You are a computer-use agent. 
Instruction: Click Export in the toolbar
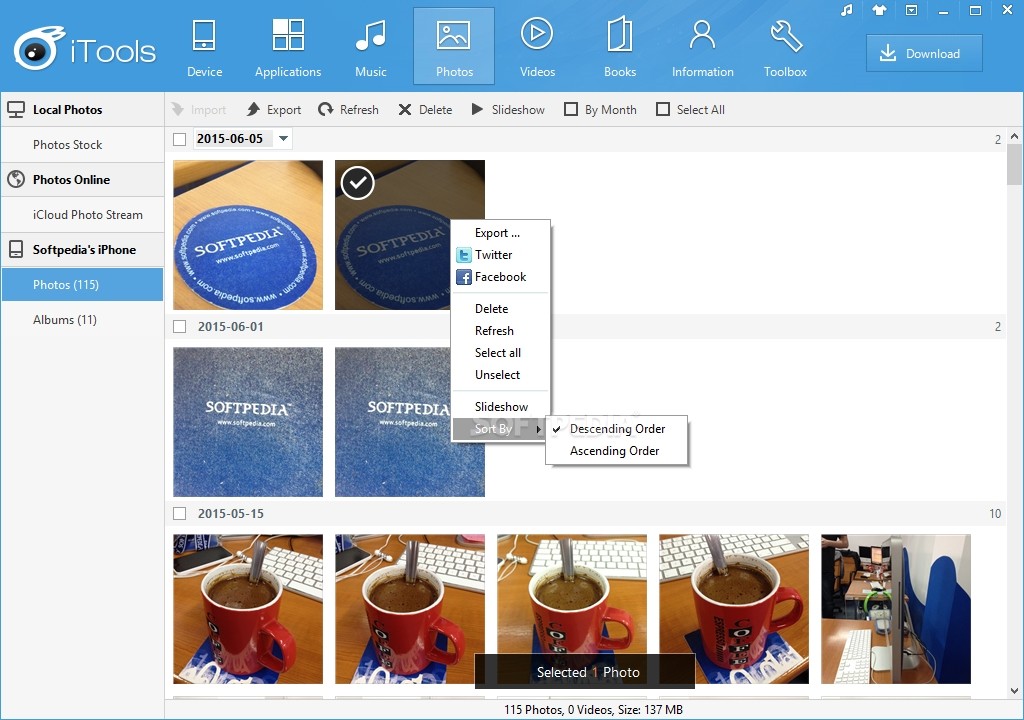click(x=274, y=110)
